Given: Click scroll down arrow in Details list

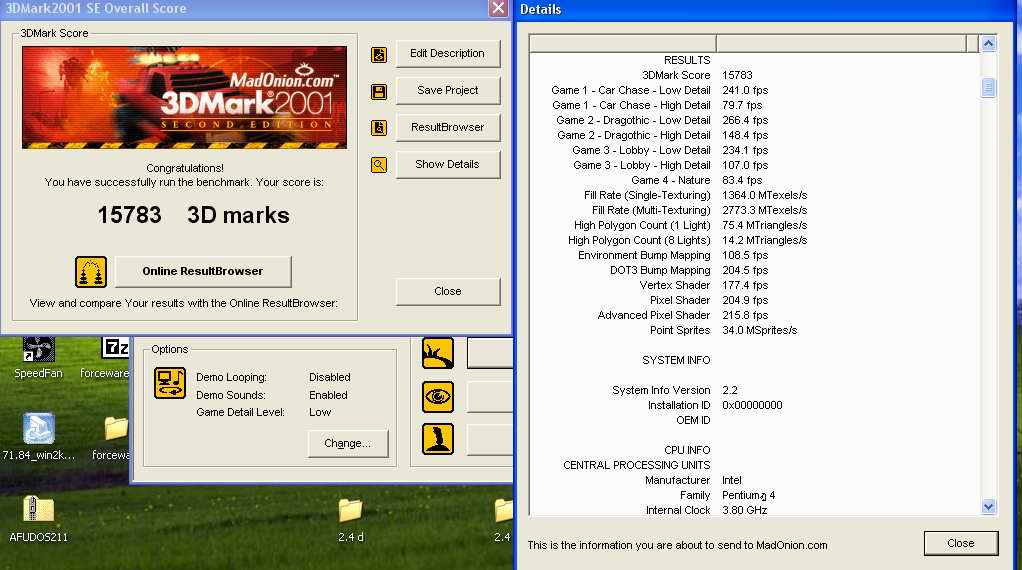Looking at the screenshot, I should (988, 506).
